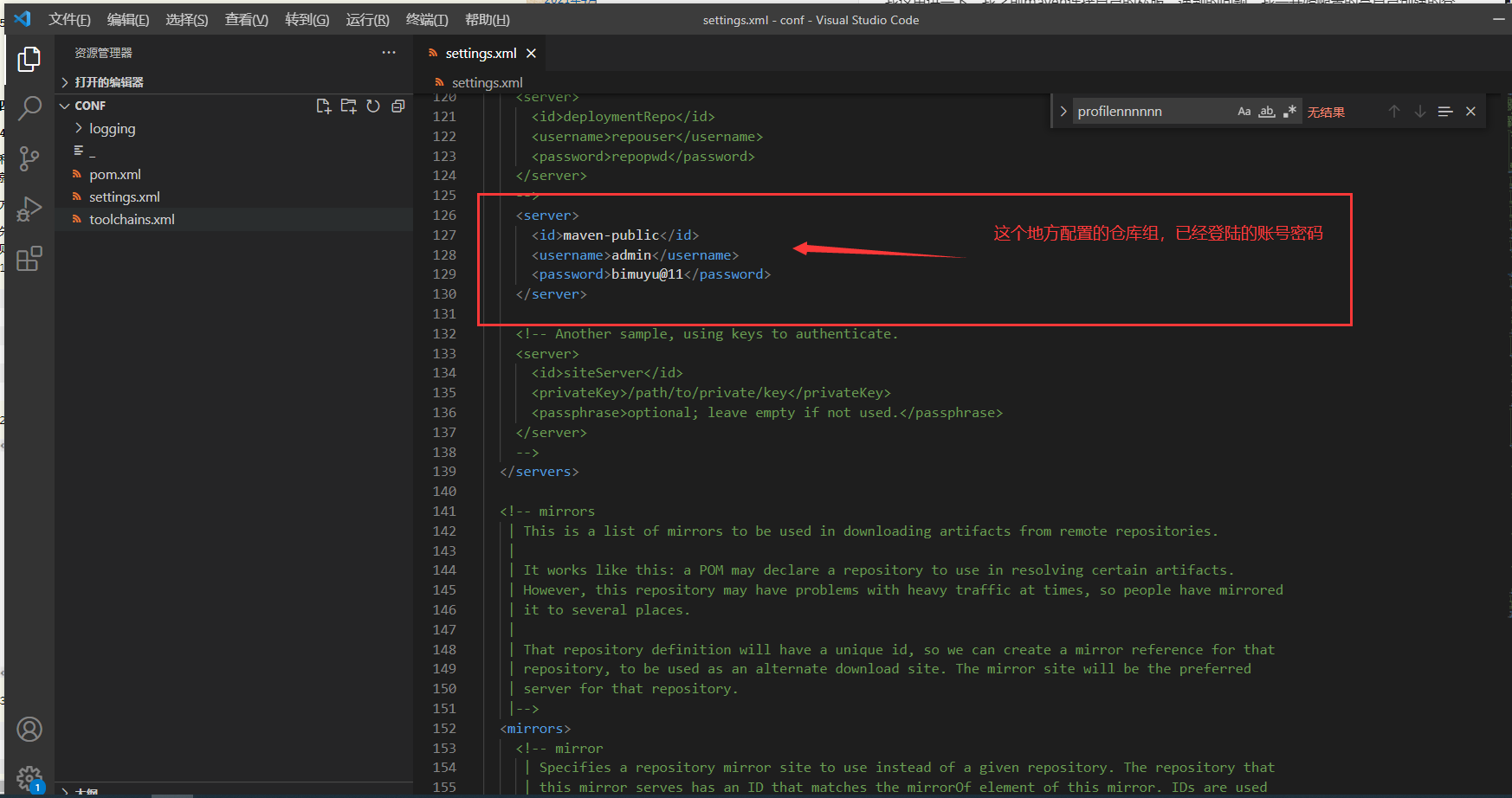This screenshot has width=1512, height=798.
Task: Collapse all folders in explorer
Action: coord(398,106)
